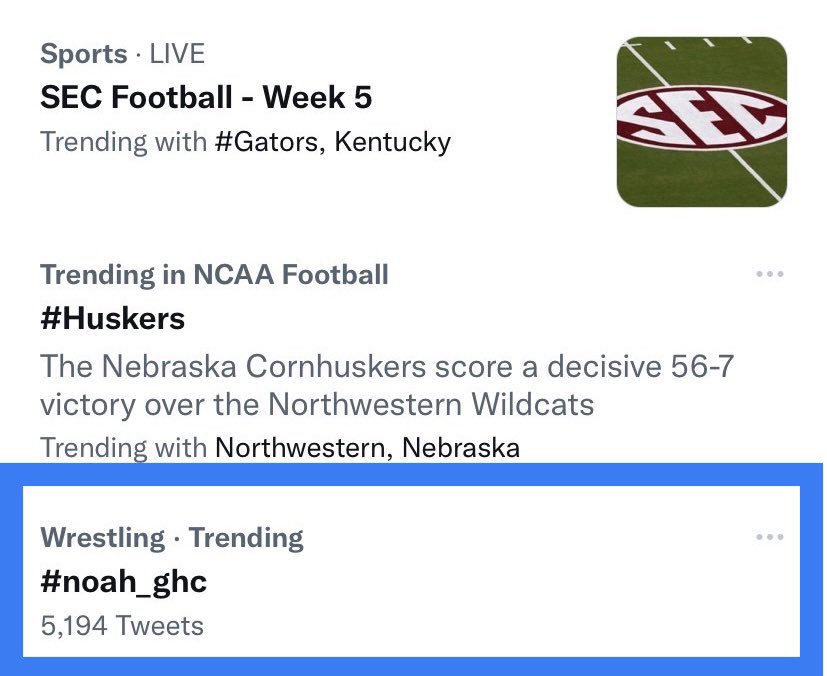
Task: Open the 'victory over the Northwestern Wildcats' text line
Action: pos(317,405)
